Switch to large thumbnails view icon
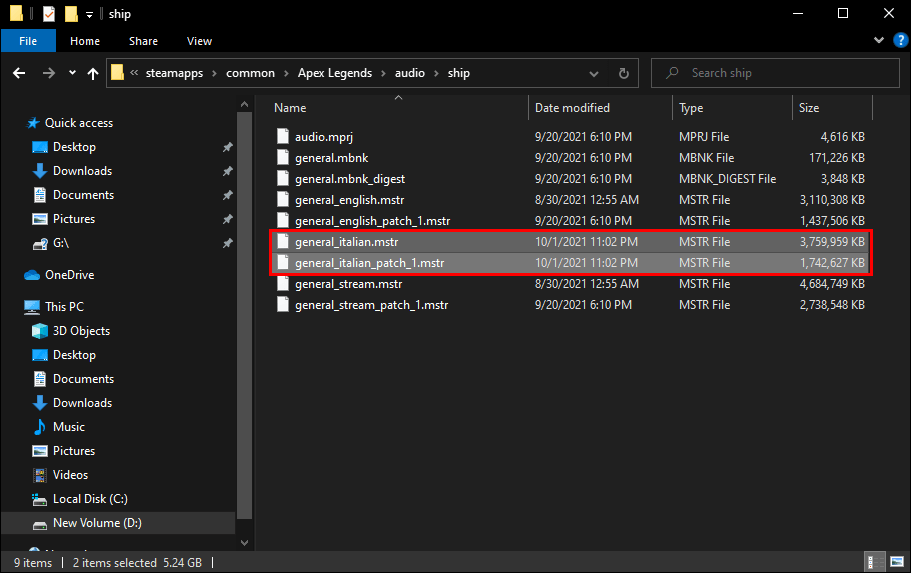 coord(895,562)
